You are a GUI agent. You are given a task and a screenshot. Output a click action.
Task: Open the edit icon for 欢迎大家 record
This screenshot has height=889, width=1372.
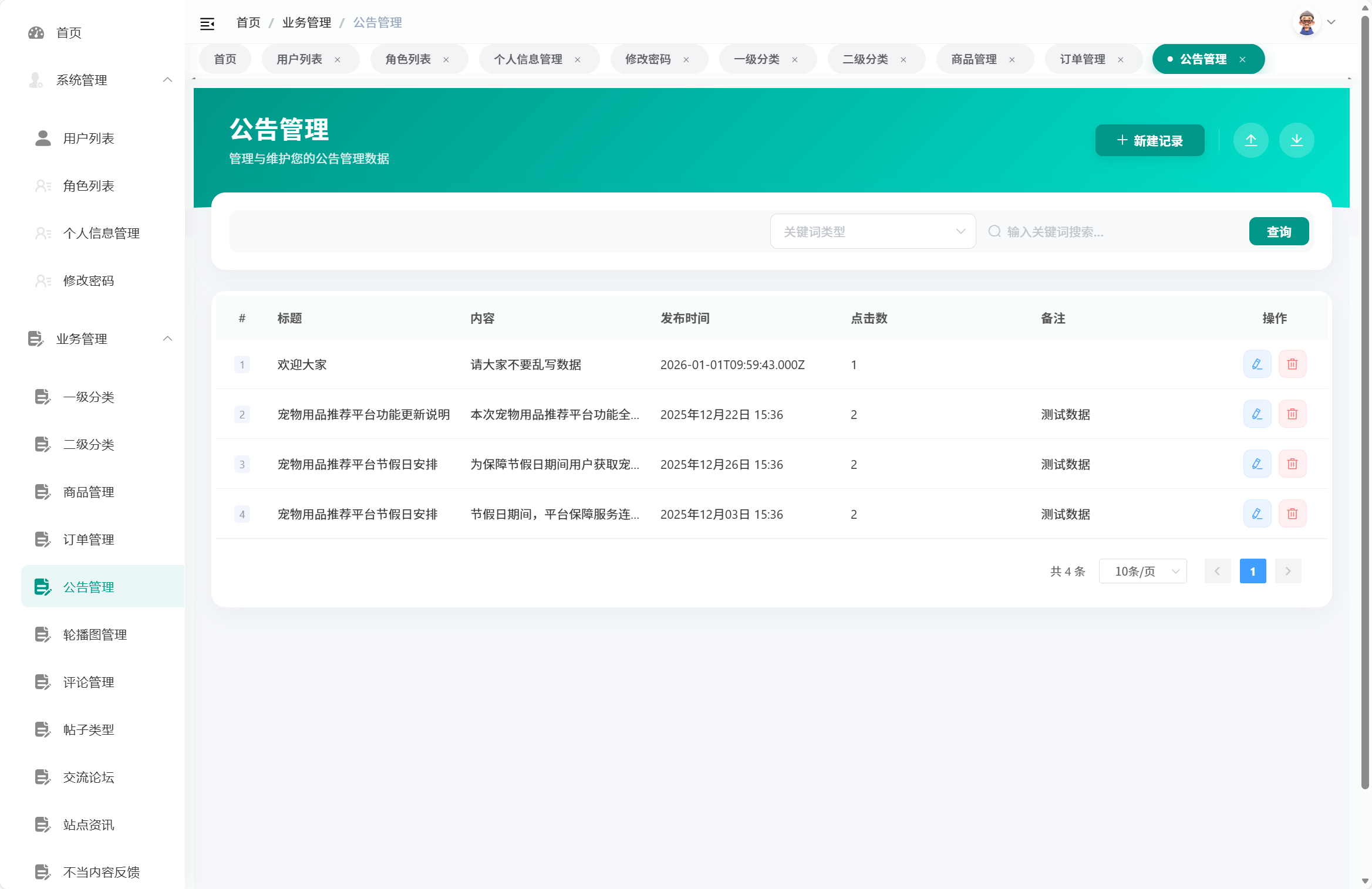[x=1257, y=364]
